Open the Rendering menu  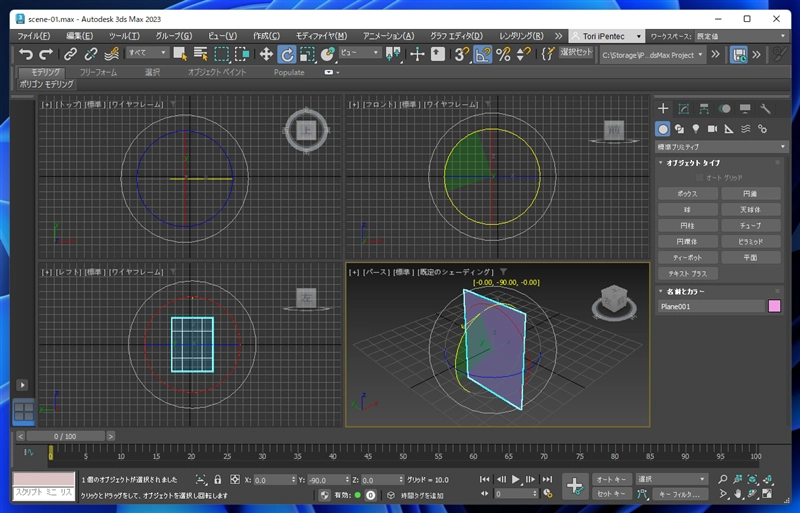pyautogui.click(x=521, y=36)
